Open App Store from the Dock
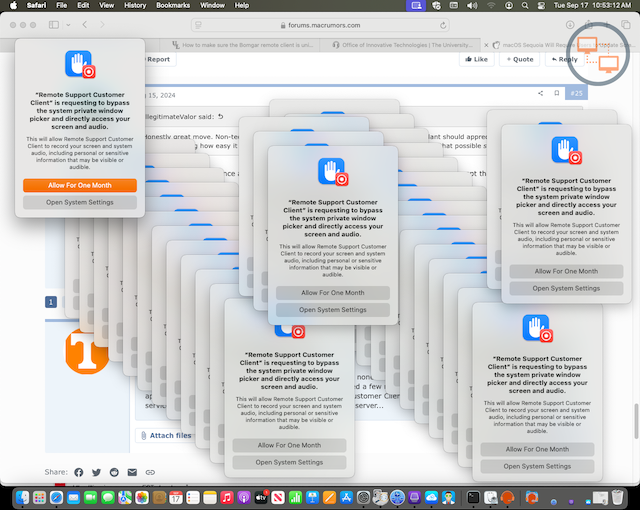 pyautogui.click(x=346, y=498)
